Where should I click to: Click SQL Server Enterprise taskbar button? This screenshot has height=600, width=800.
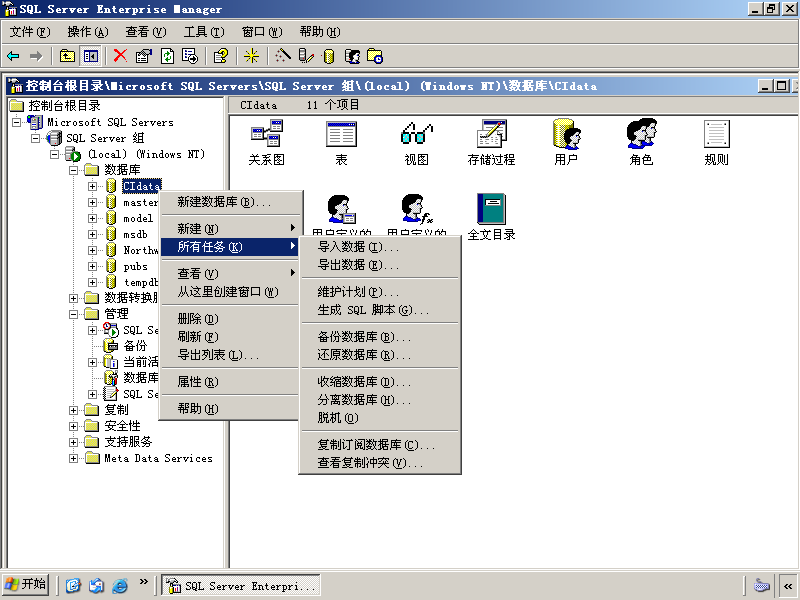(241, 585)
